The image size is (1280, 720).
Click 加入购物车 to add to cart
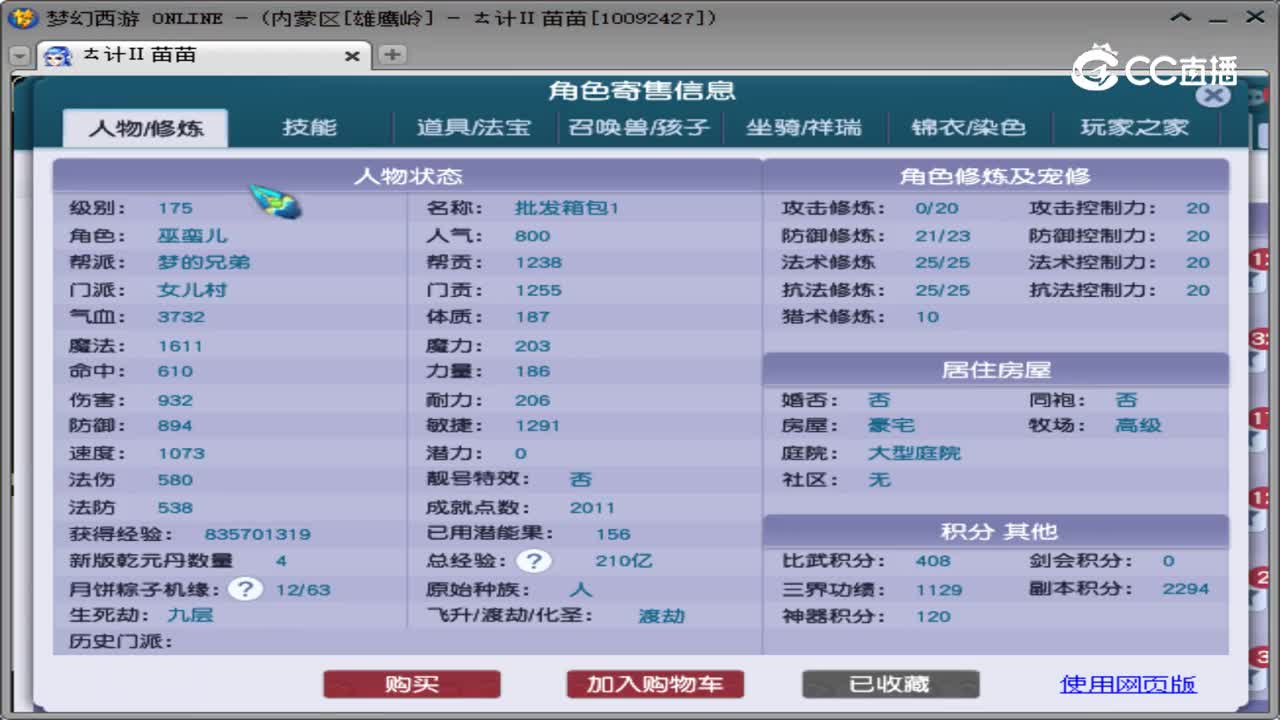655,684
